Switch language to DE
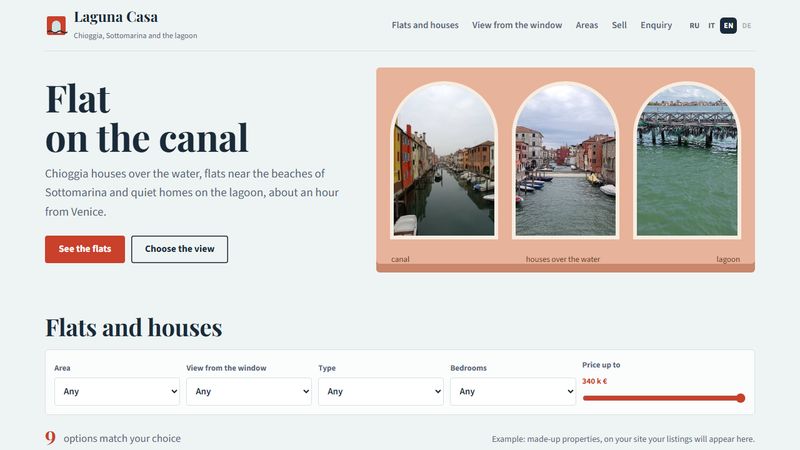 (746, 26)
